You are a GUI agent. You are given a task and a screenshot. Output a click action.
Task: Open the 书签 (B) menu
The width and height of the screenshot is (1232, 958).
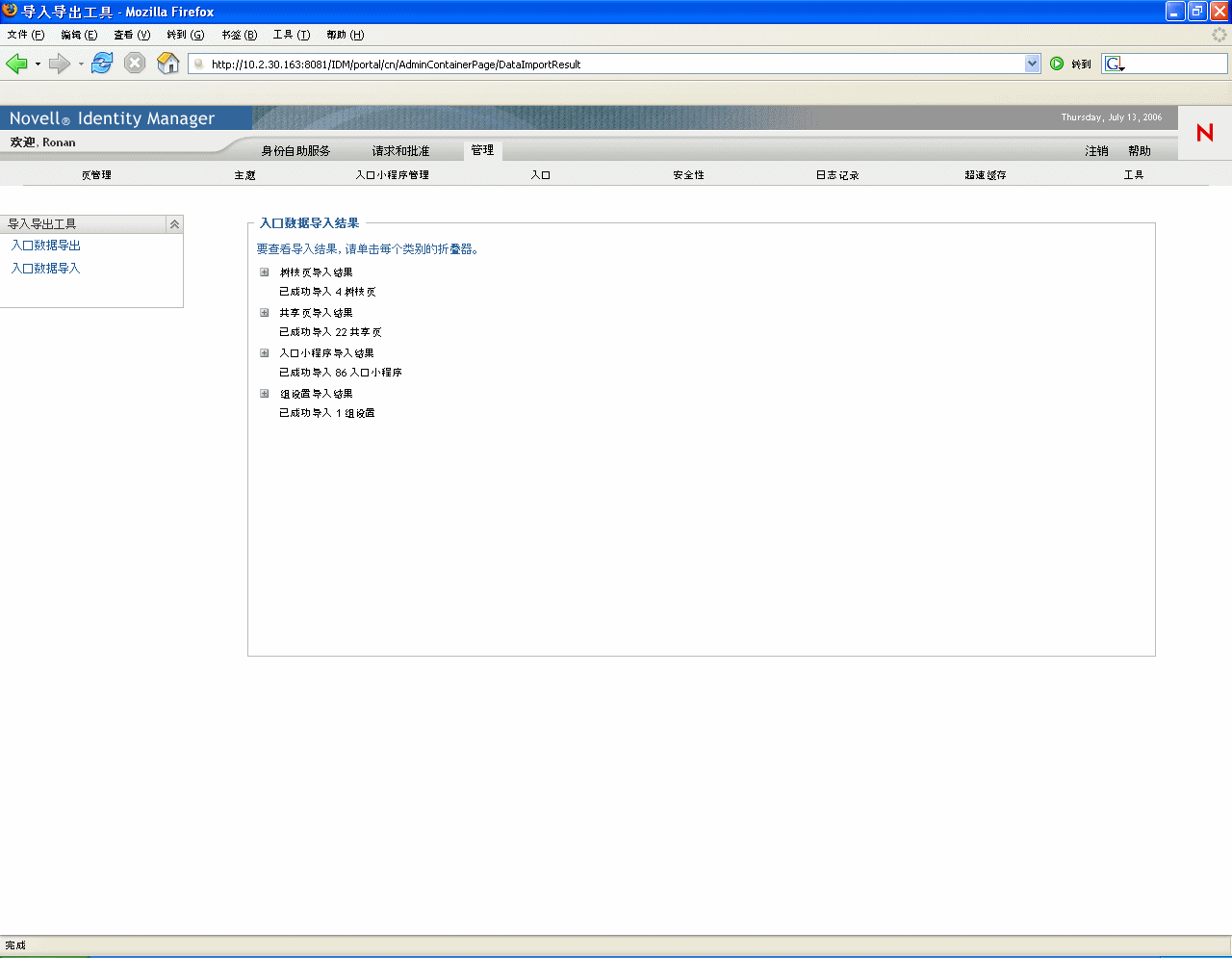click(x=240, y=35)
